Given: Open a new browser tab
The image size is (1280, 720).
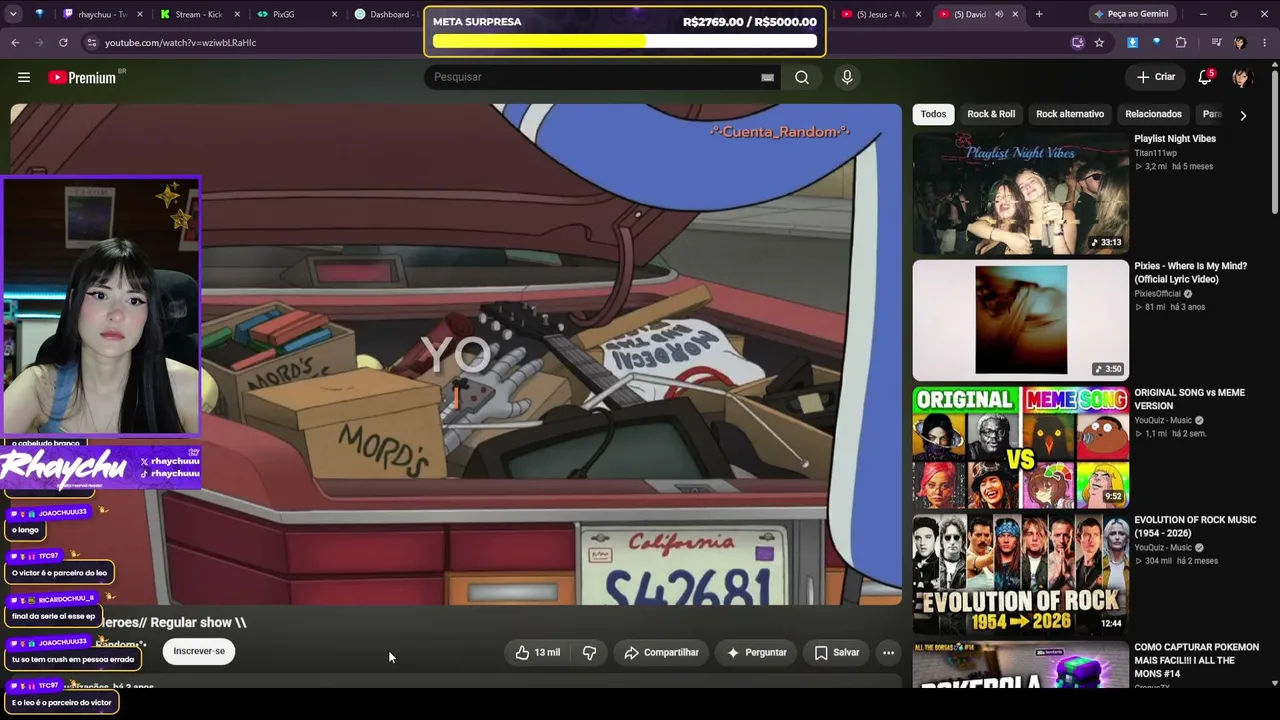Looking at the screenshot, I should tap(1039, 14).
